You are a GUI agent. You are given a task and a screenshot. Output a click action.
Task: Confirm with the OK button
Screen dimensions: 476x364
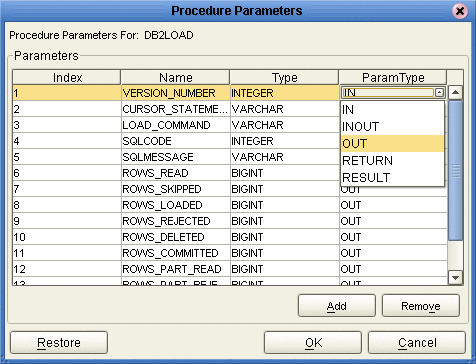click(x=313, y=342)
